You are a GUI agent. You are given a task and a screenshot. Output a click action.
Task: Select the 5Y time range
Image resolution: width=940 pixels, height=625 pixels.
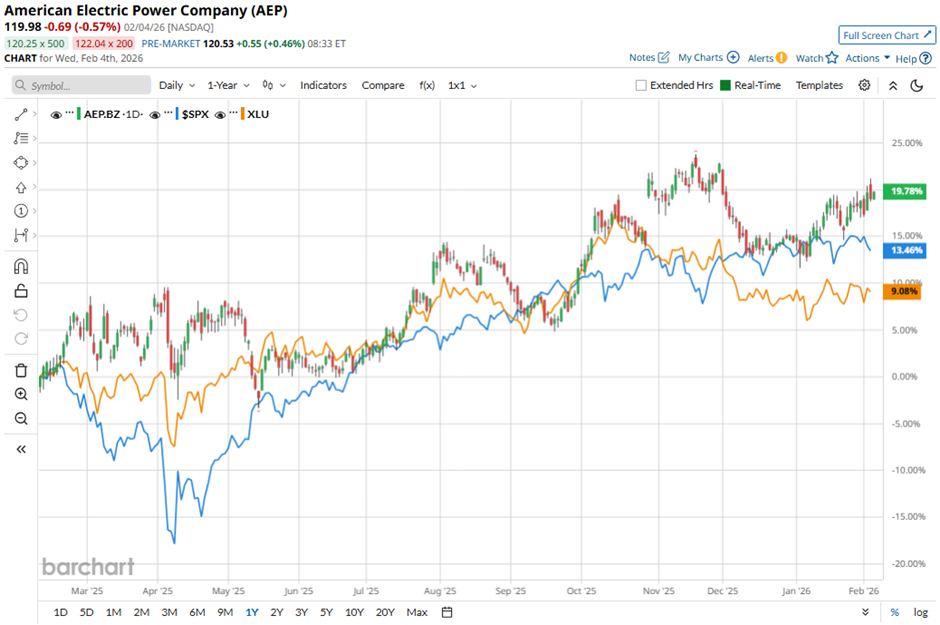point(326,612)
